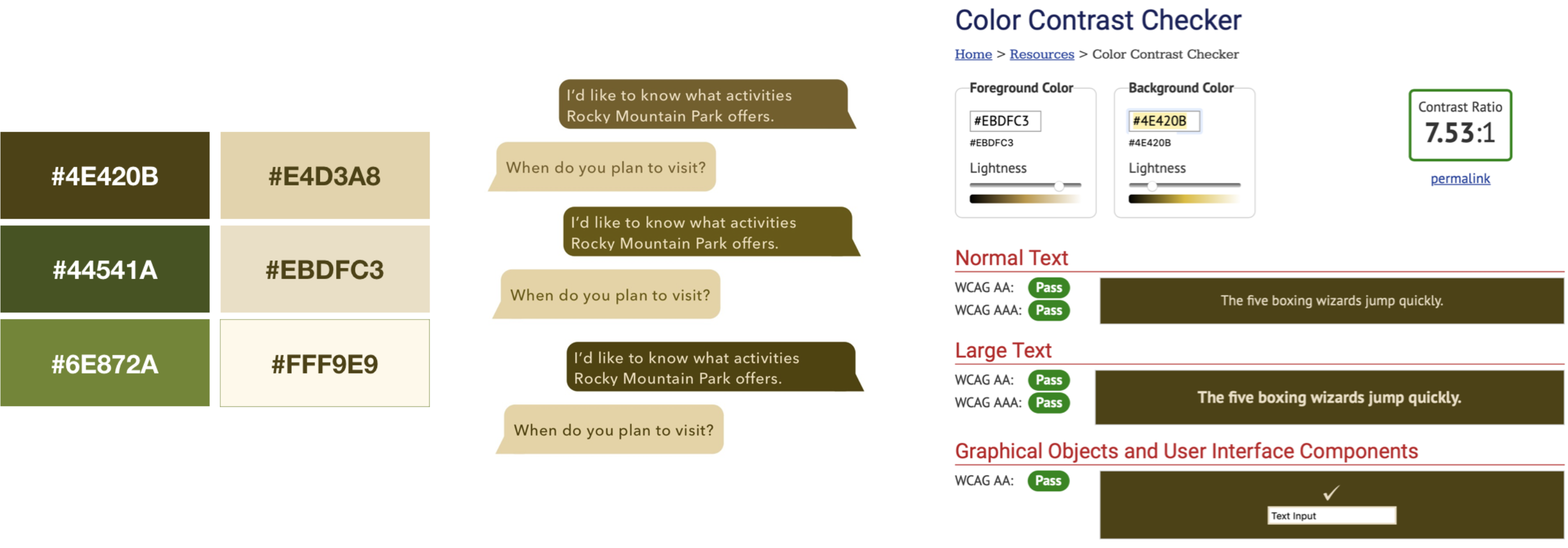The width and height of the screenshot is (1568, 548).
Task: Click the #6E872A olive green swatch
Action: [x=105, y=363]
